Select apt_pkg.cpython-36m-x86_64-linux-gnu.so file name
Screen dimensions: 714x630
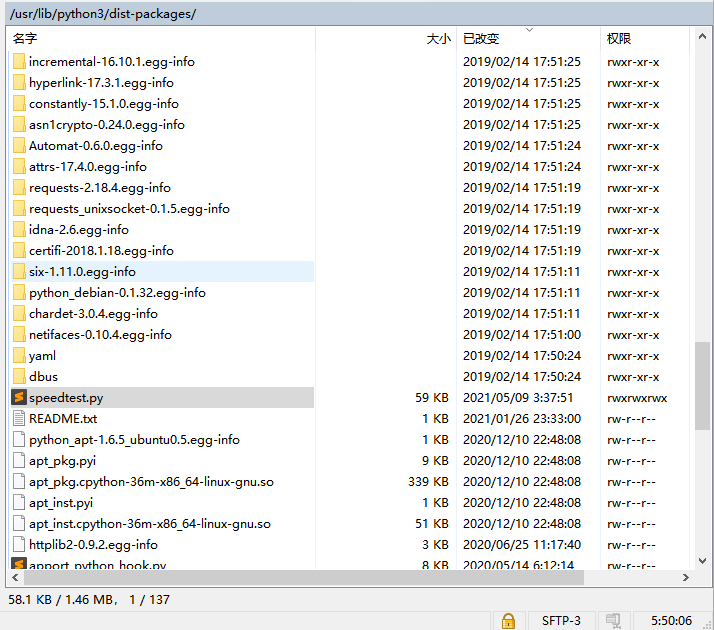[x=151, y=482]
